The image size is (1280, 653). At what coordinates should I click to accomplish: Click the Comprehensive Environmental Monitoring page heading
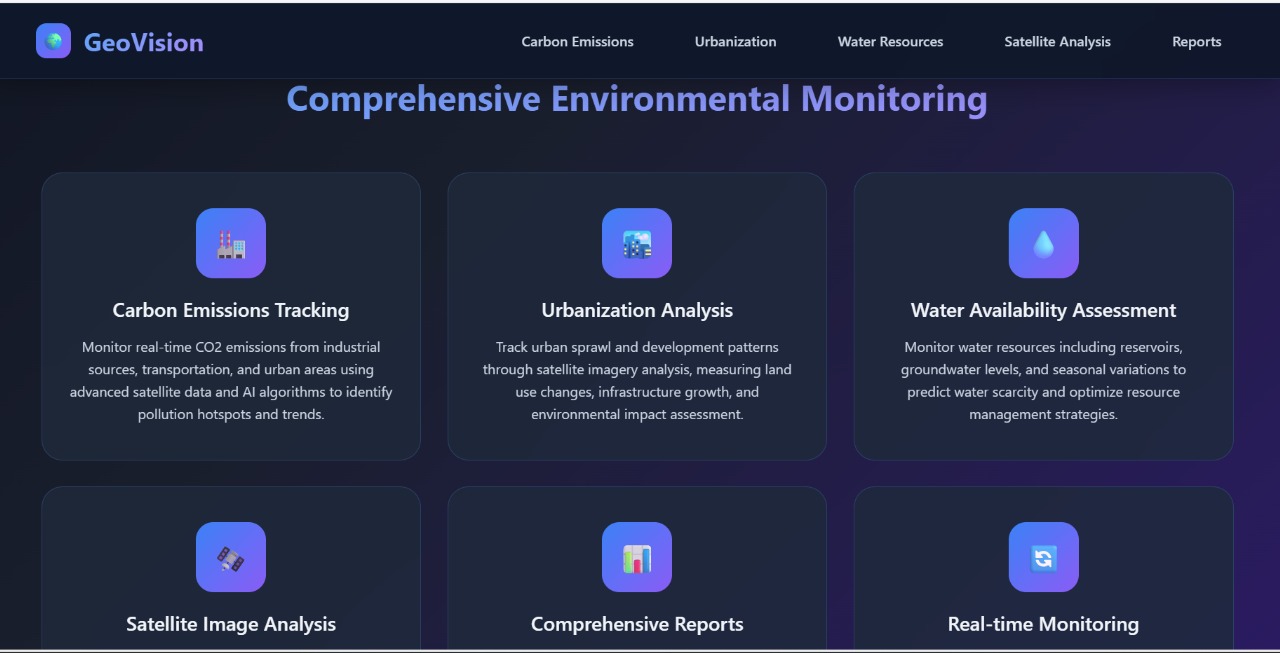coord(637,99)
